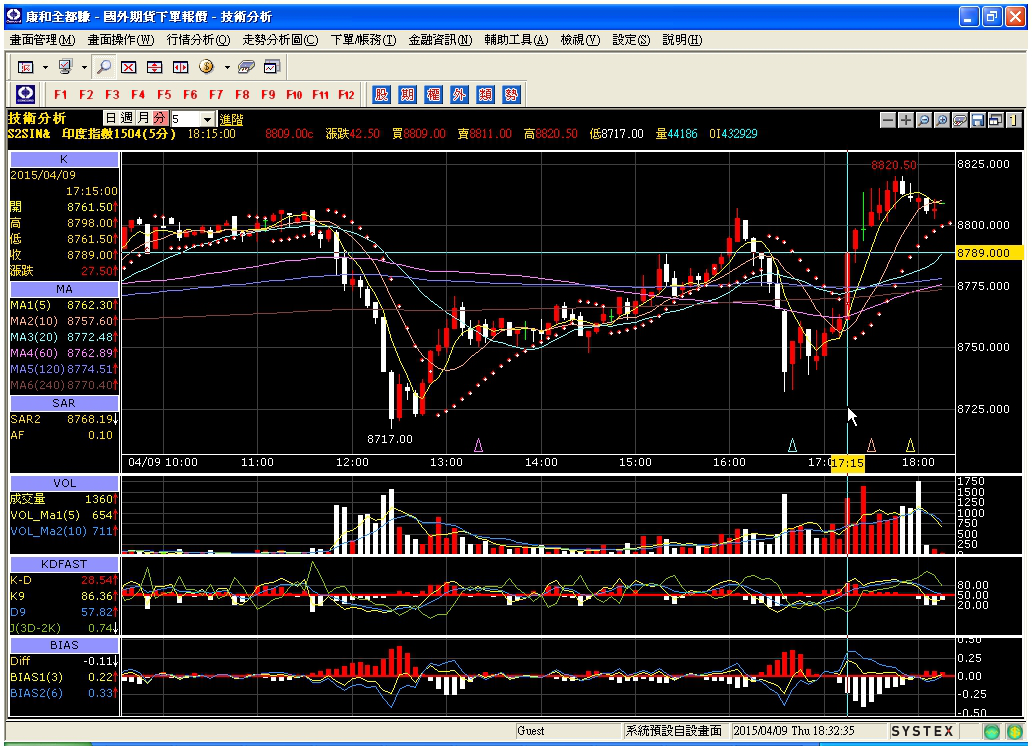Click the cascade windows layout icon
1032x746 pixels.
pos(995,120)
